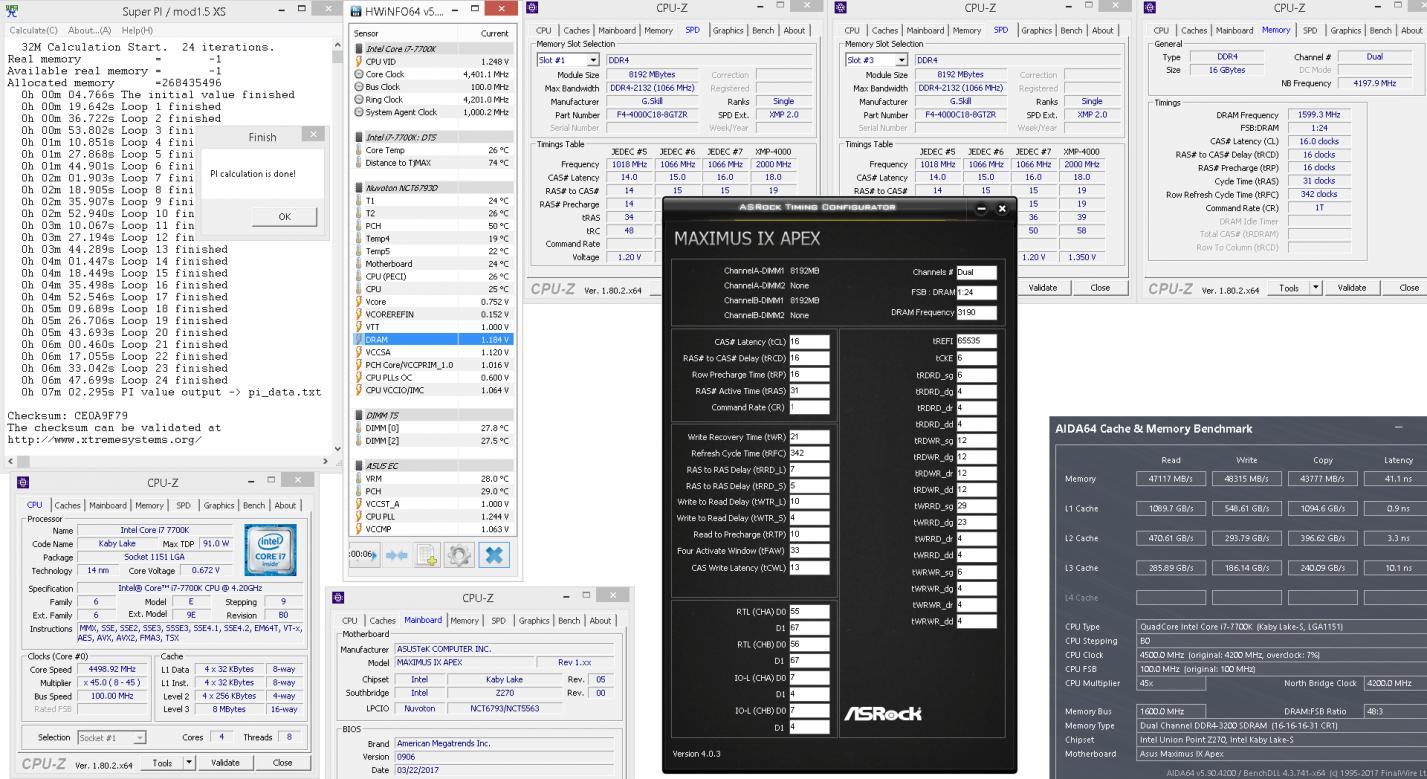
Task: Open the Calculate menu in Super PI
Action: pos(32,30)
